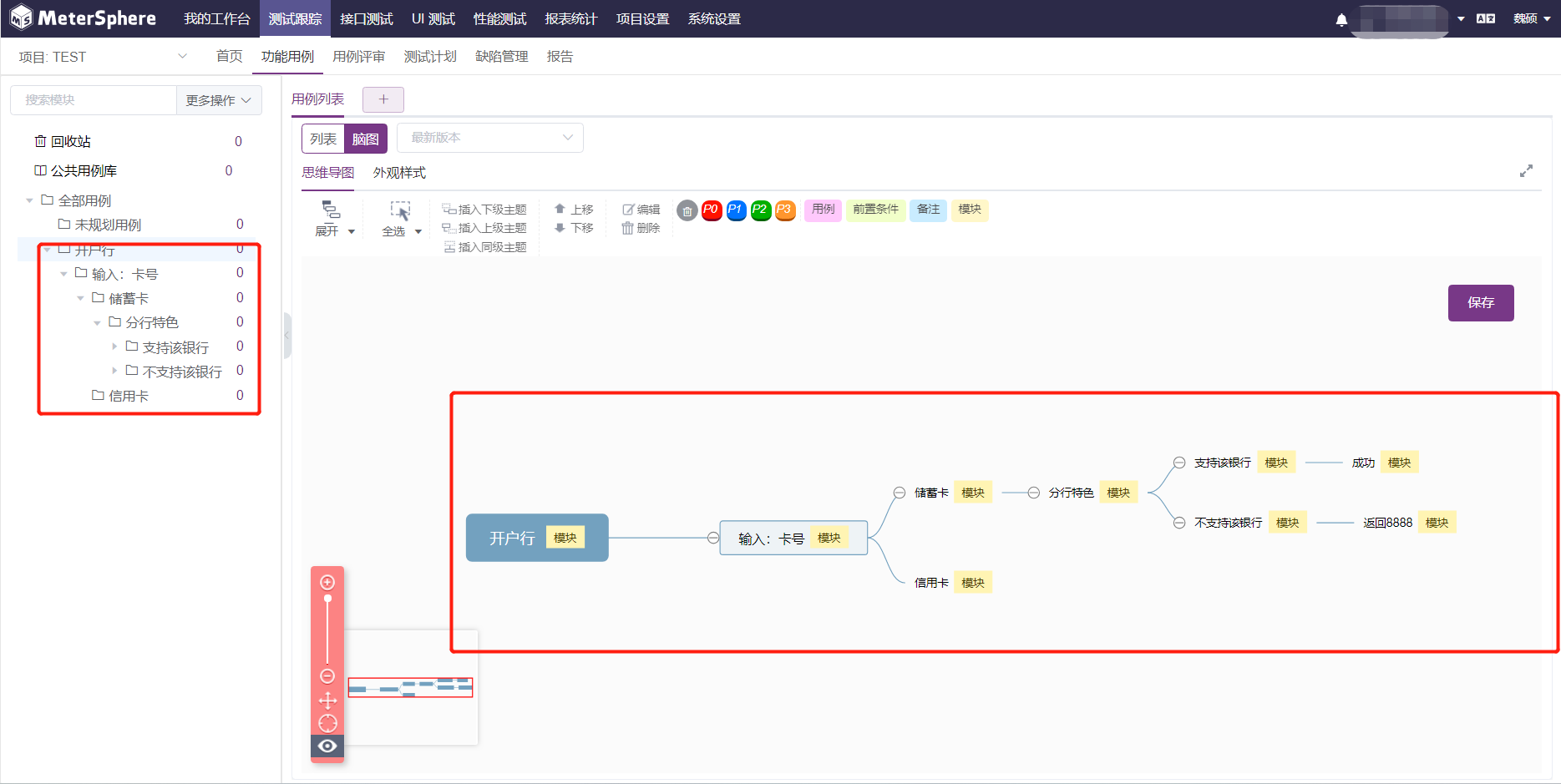Switch to the 外观样式 tab
The image size is (1561, 784).
(x=399, y=173)
